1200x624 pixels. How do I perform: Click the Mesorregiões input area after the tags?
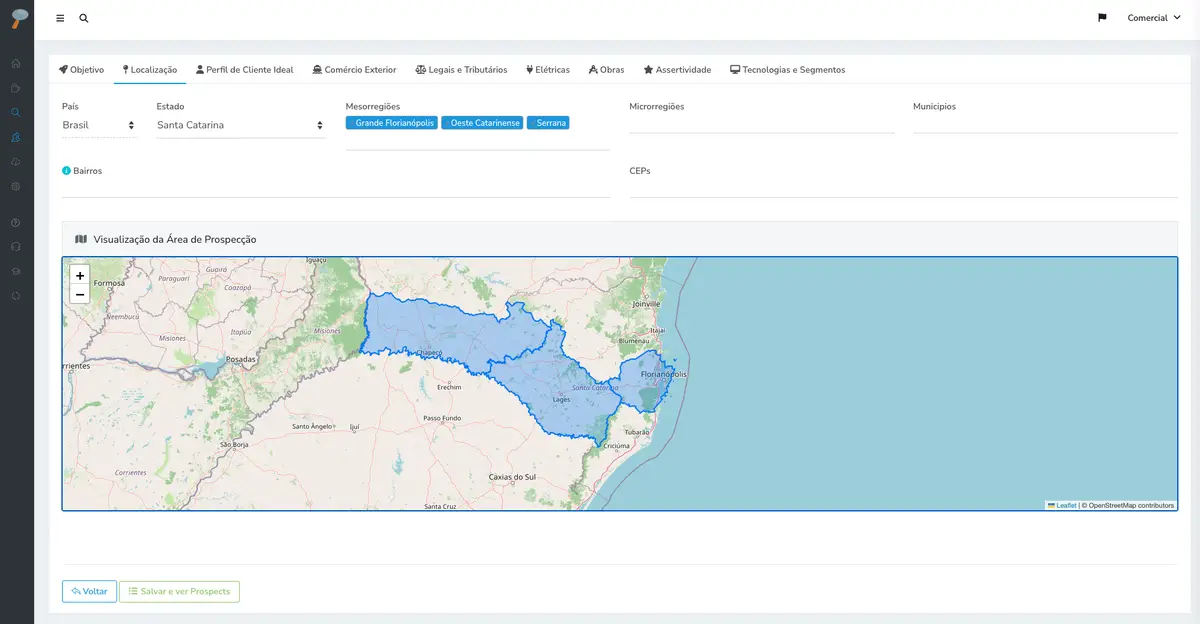(x=478, y=142)
